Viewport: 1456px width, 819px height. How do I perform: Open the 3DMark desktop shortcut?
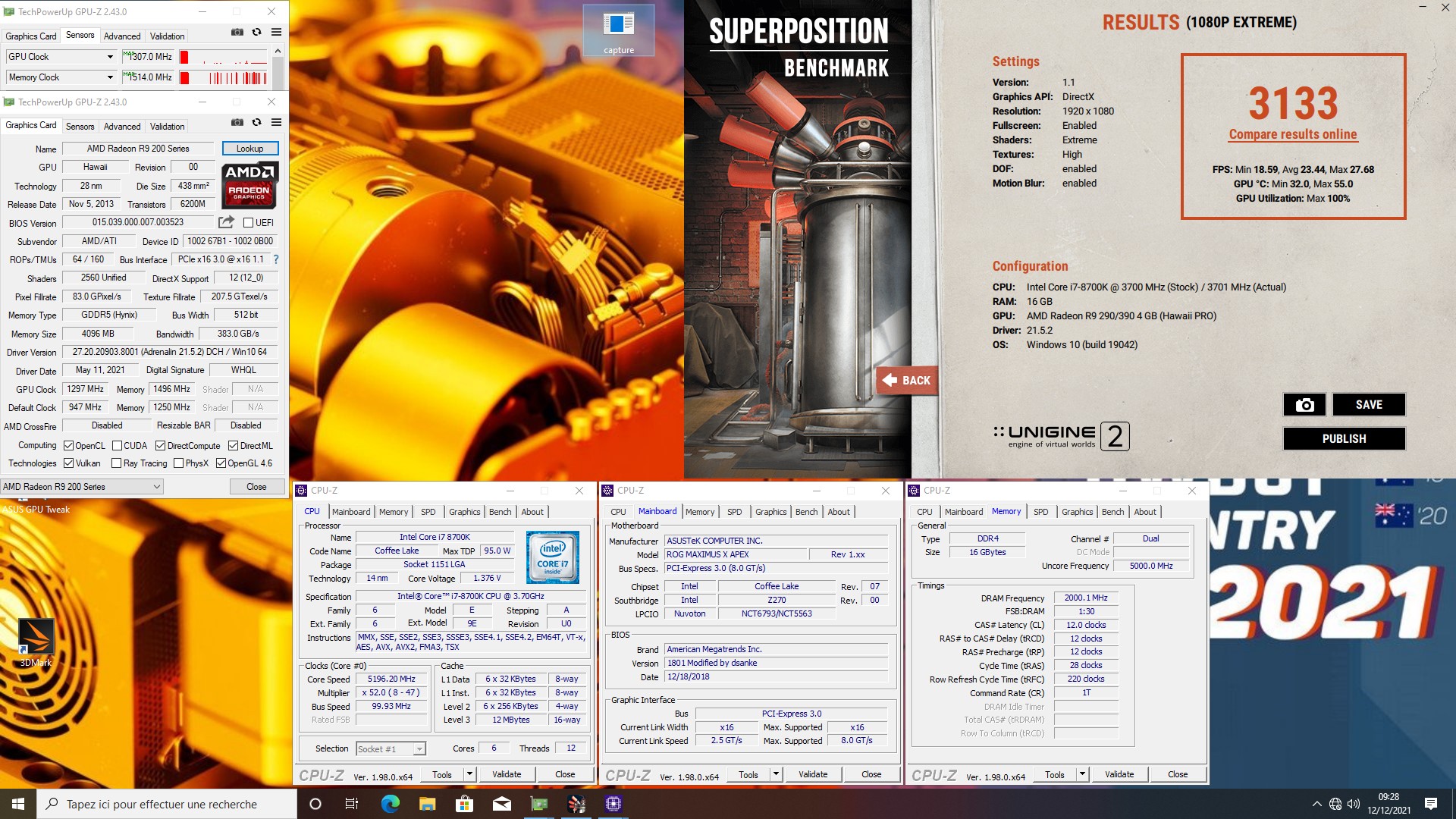(36, 643)
